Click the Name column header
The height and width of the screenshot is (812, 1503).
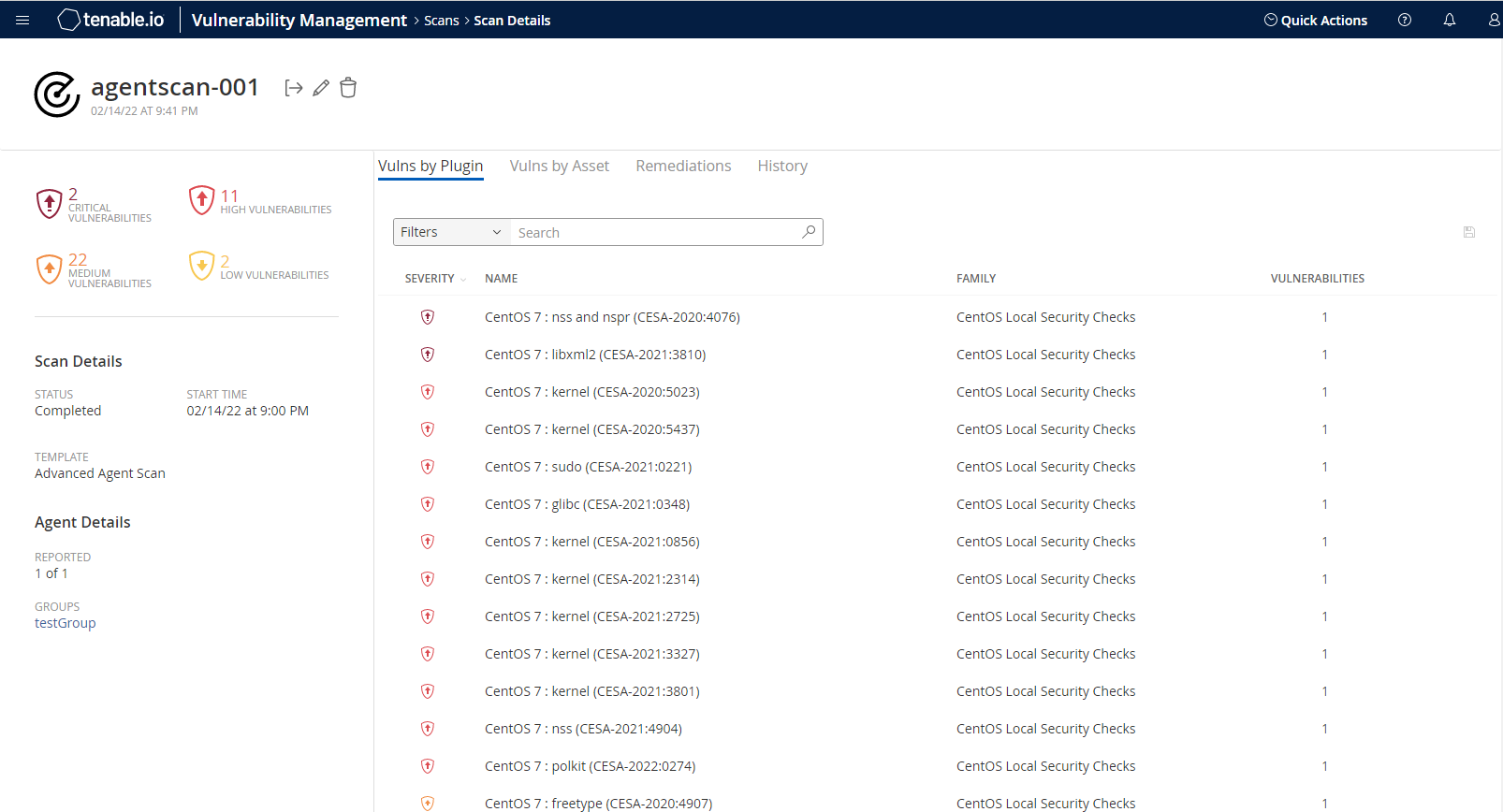click(502, 279)
